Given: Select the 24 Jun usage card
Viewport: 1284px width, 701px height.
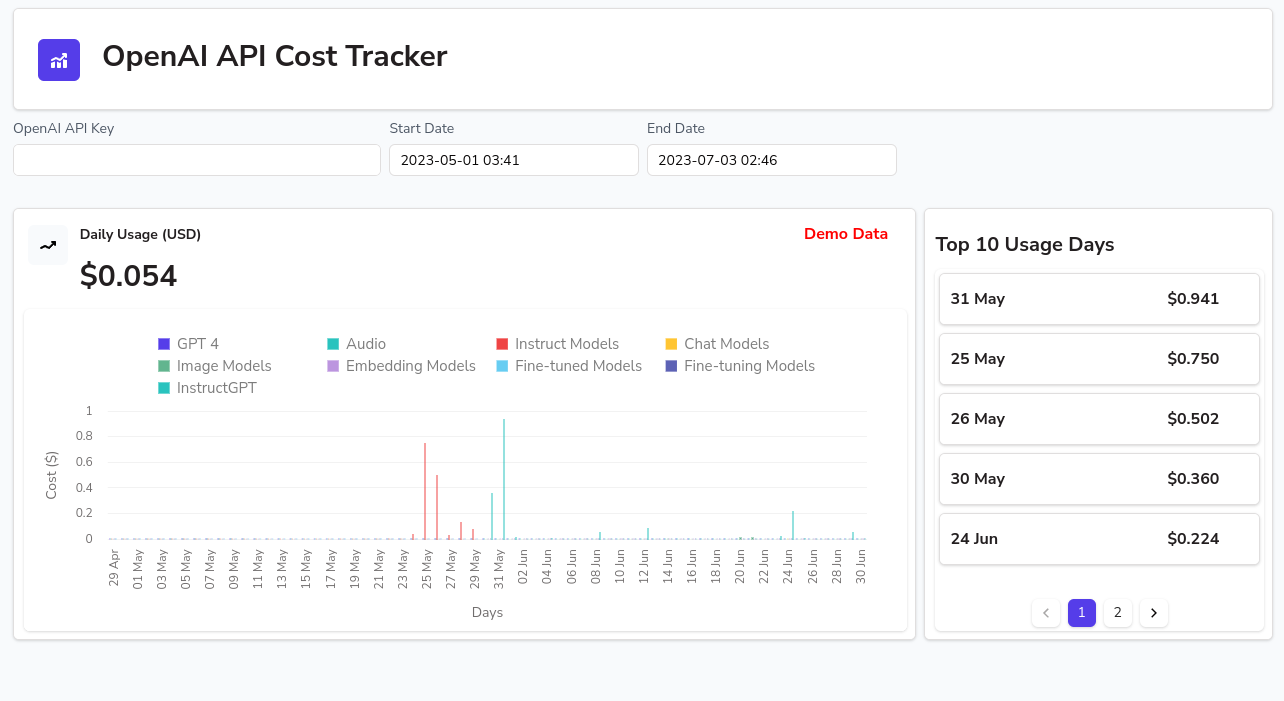Looking at the screenshot, I should (x=1098, y=539).
